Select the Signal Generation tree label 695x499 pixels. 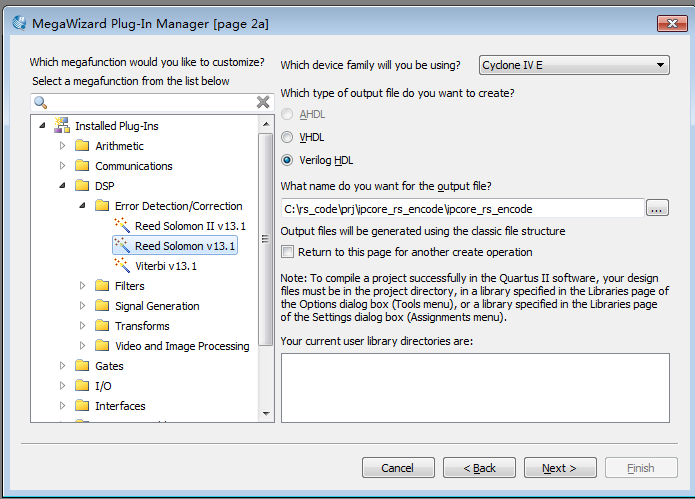157,306
